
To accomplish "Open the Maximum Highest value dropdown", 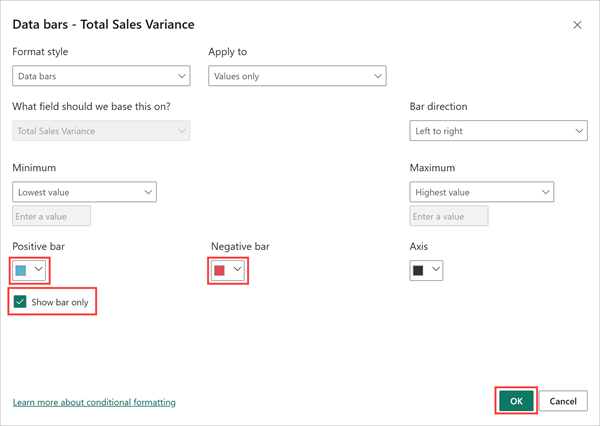I will pos(481,192).
